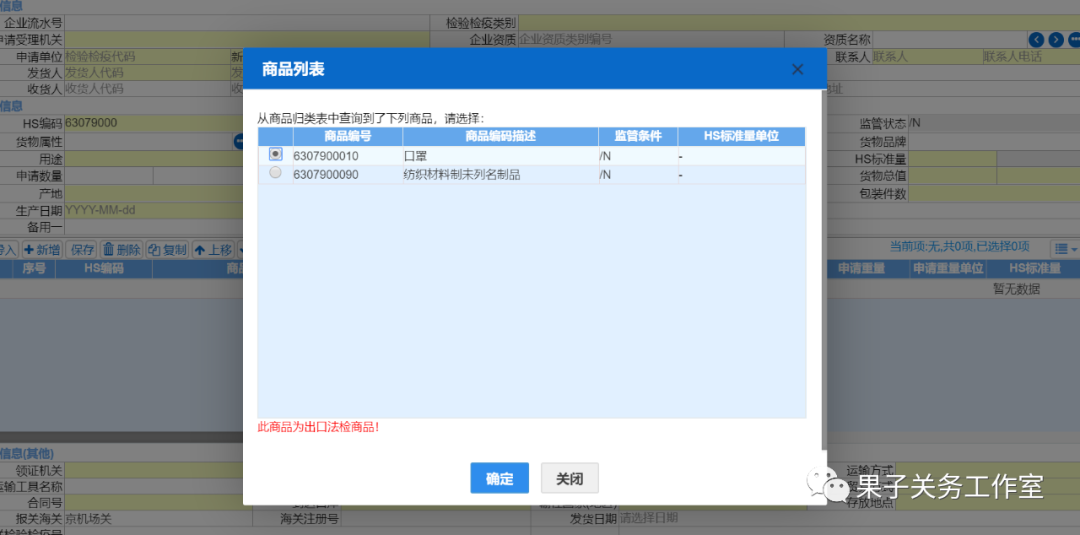The width and height of the screenshot is (1080, 535).
Task: Click 保存 save button in background toolbar
Action: [x=83, y=249]
